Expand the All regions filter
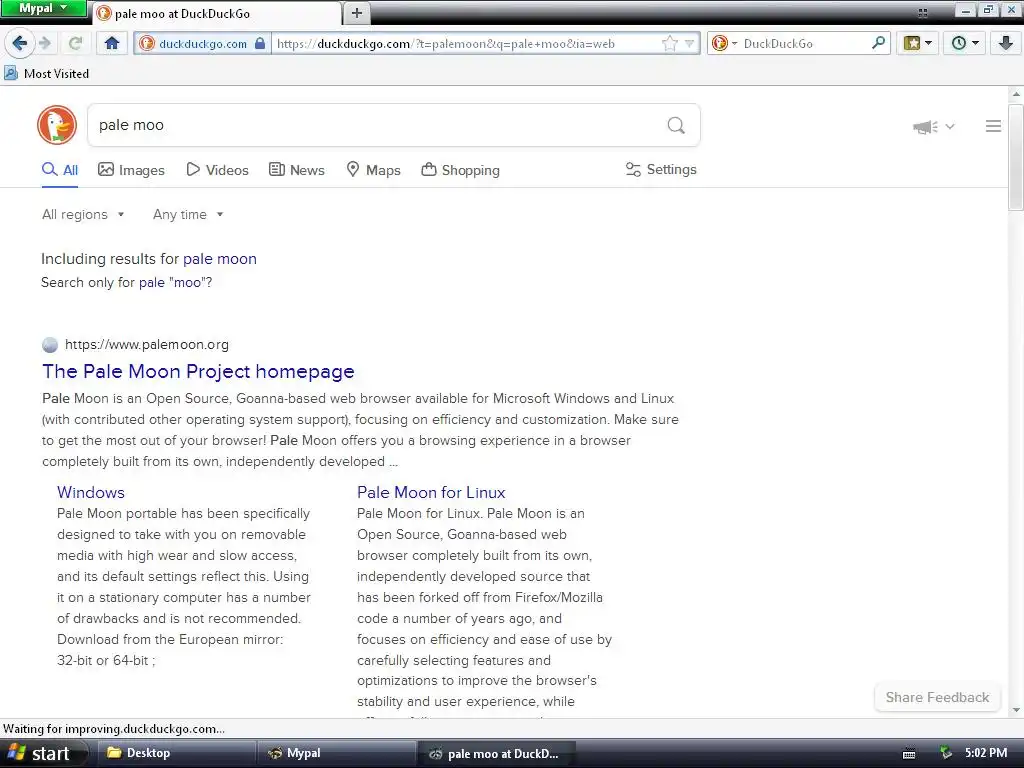The width and height of the screenshot is (1024, 768). point(83,214)
